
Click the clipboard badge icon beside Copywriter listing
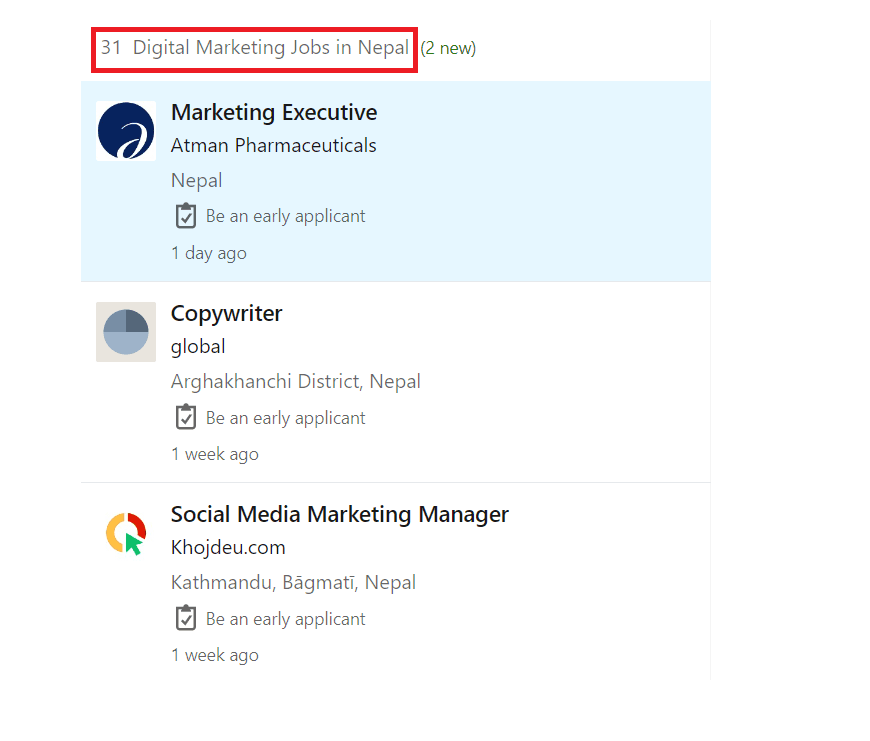(x=186, y=417)
